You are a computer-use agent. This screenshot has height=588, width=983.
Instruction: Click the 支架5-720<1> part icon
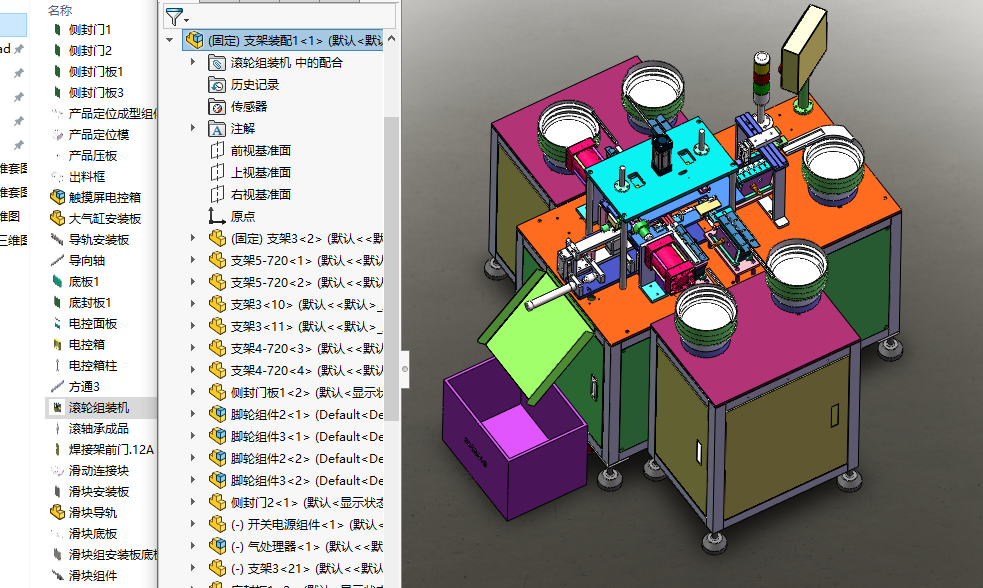(218, 260)
